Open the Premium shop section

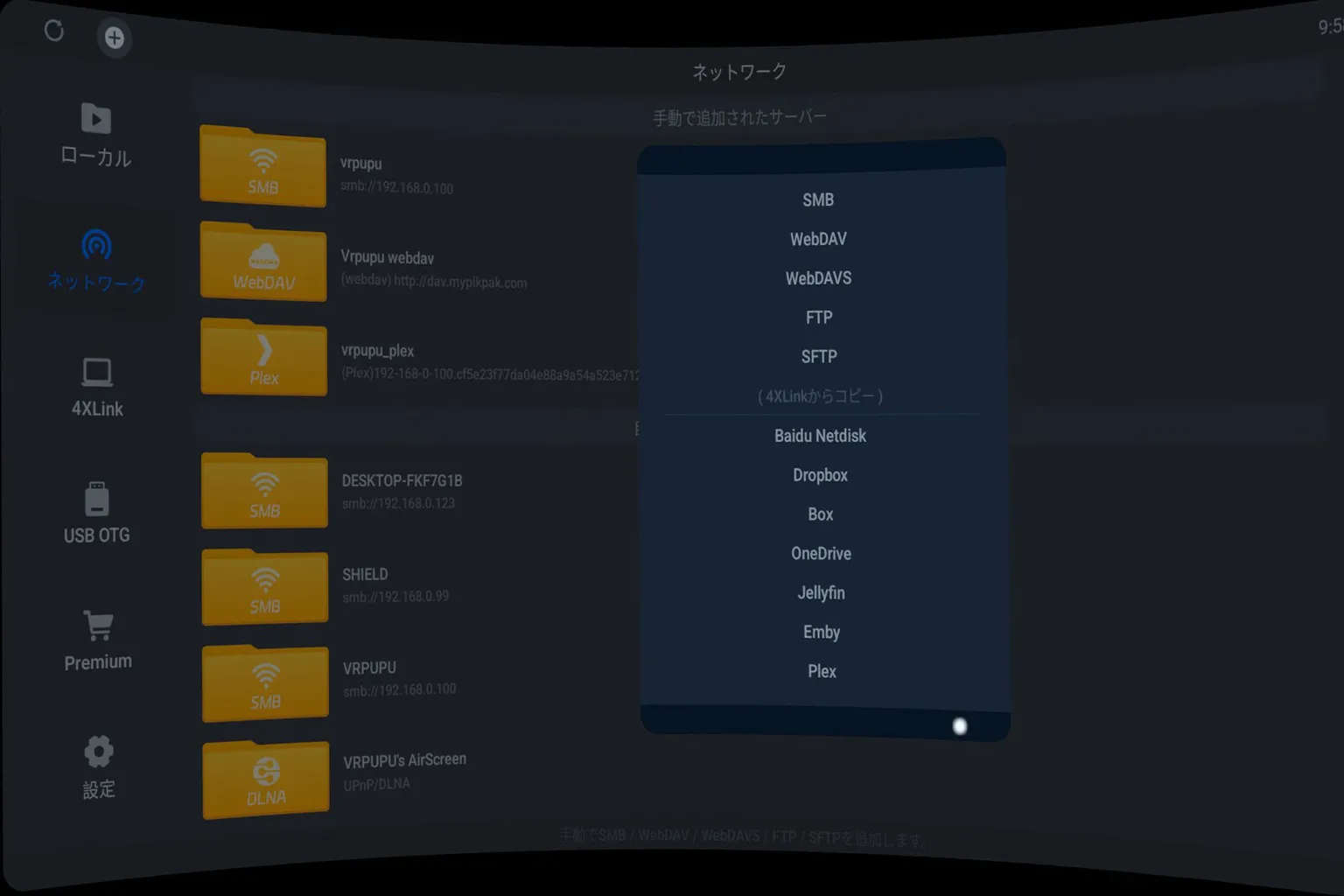click(x=98, y=640)
